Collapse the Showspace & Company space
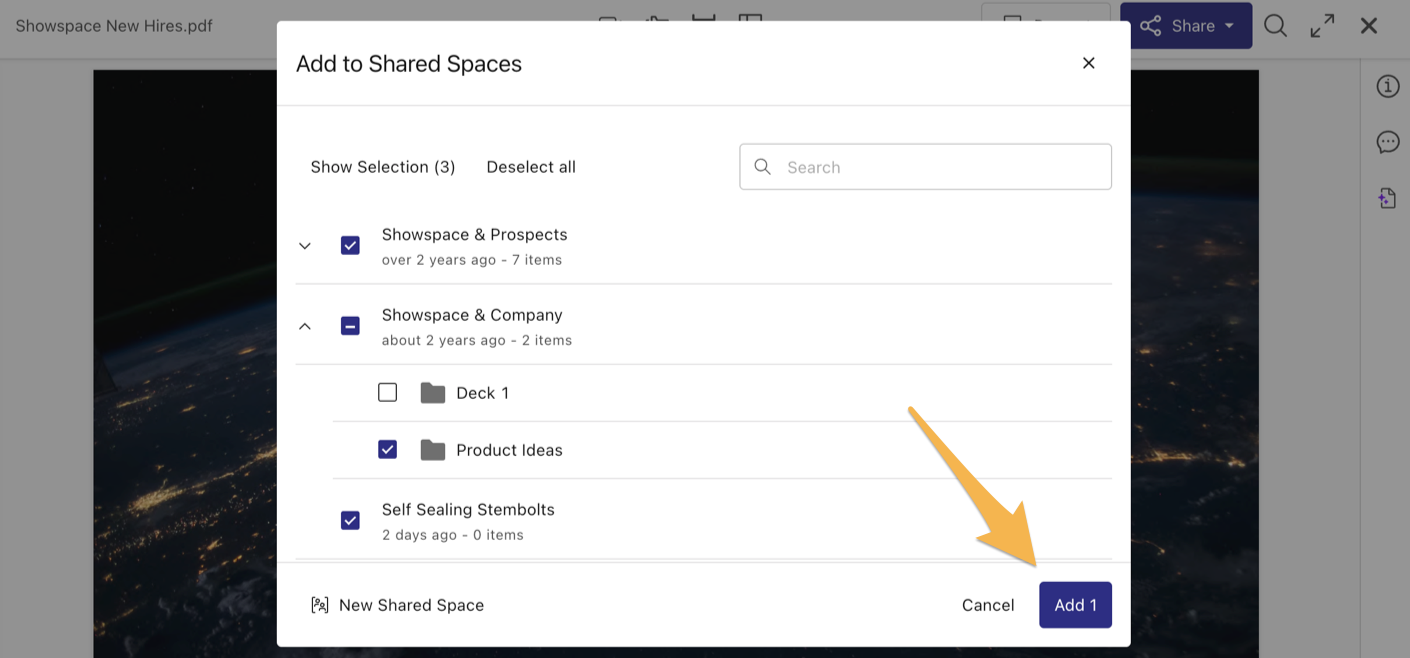Viewport: 1410px width, 658px height. pos(305,326)
